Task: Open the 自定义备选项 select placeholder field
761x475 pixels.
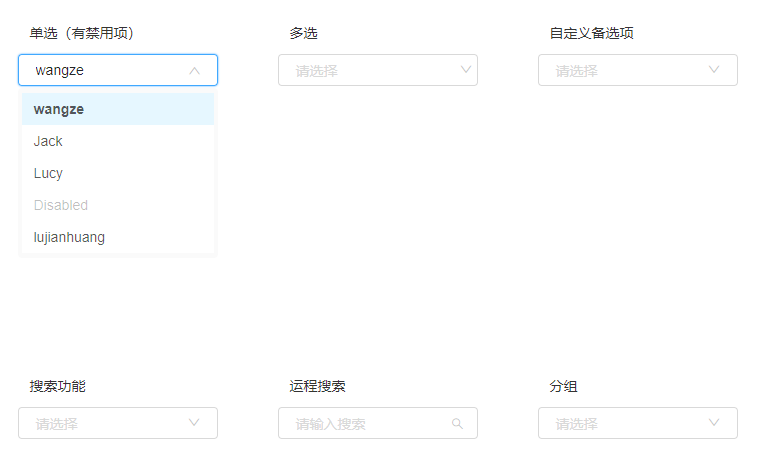Action: pos(638,70)
